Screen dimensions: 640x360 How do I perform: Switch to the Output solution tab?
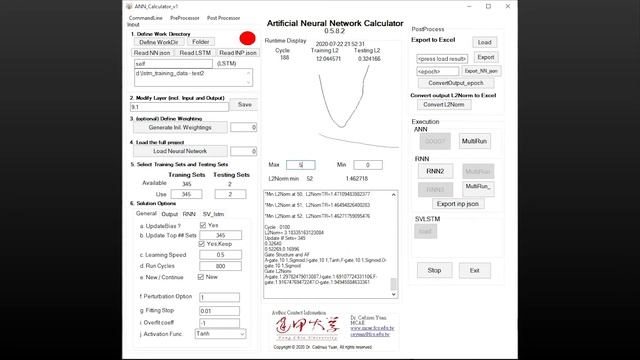coord(169,214)
